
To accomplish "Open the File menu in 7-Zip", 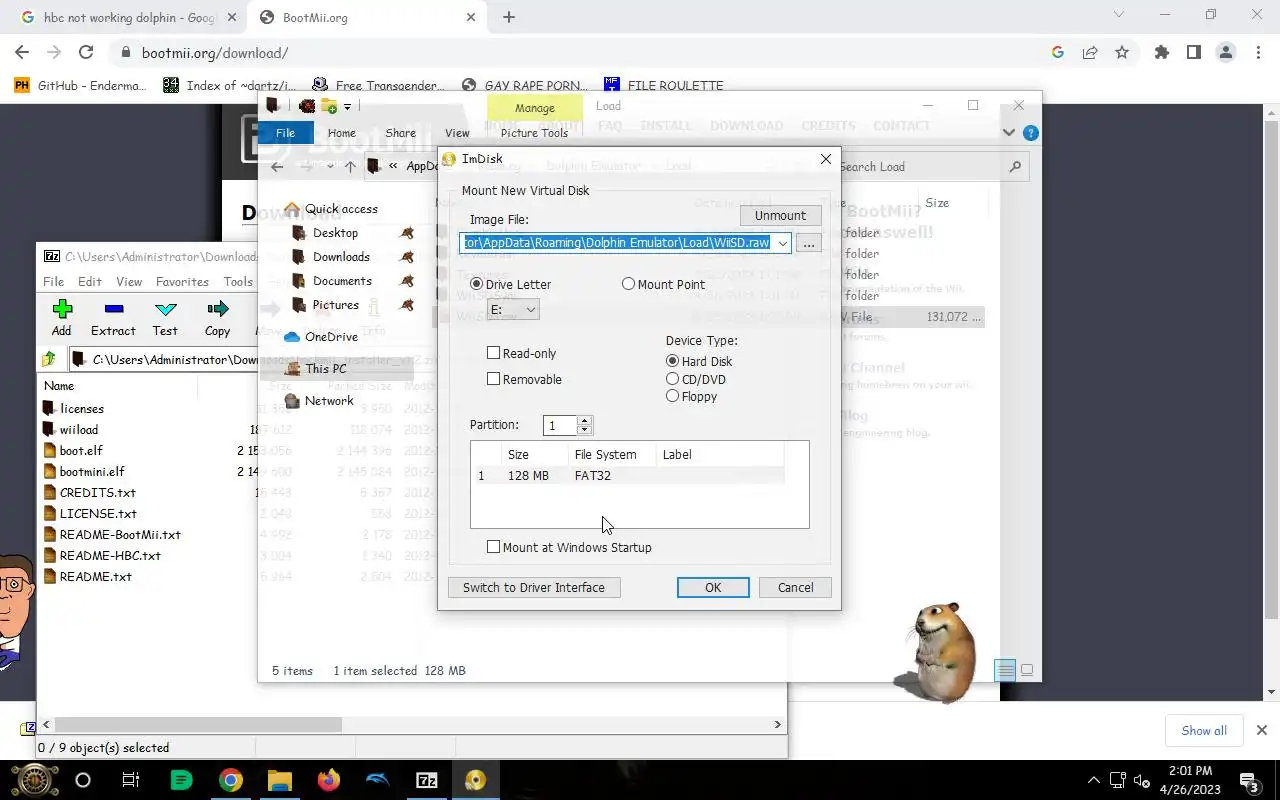I will tap(53, 282).
